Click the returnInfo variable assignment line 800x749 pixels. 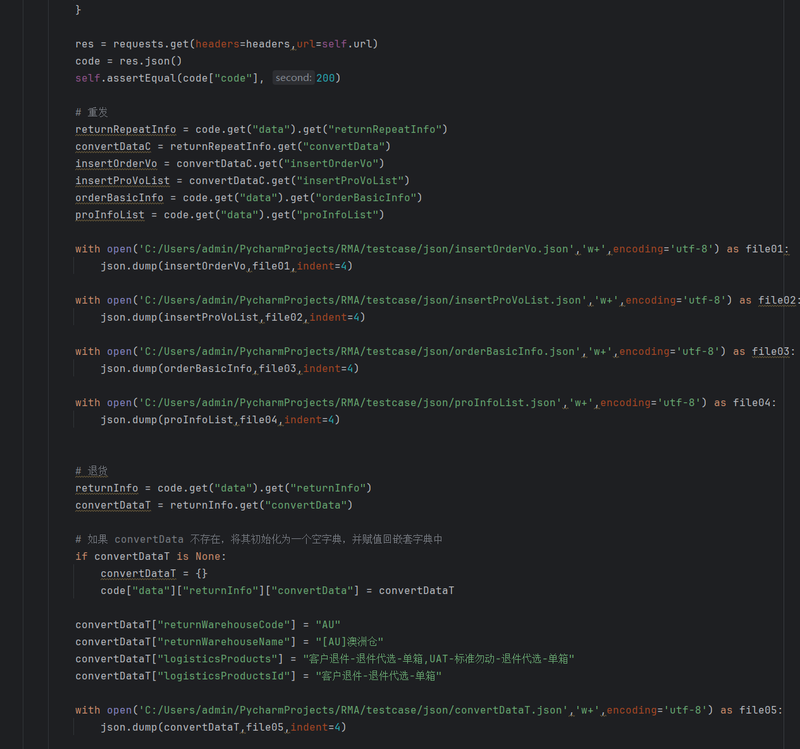click(223, 488)
